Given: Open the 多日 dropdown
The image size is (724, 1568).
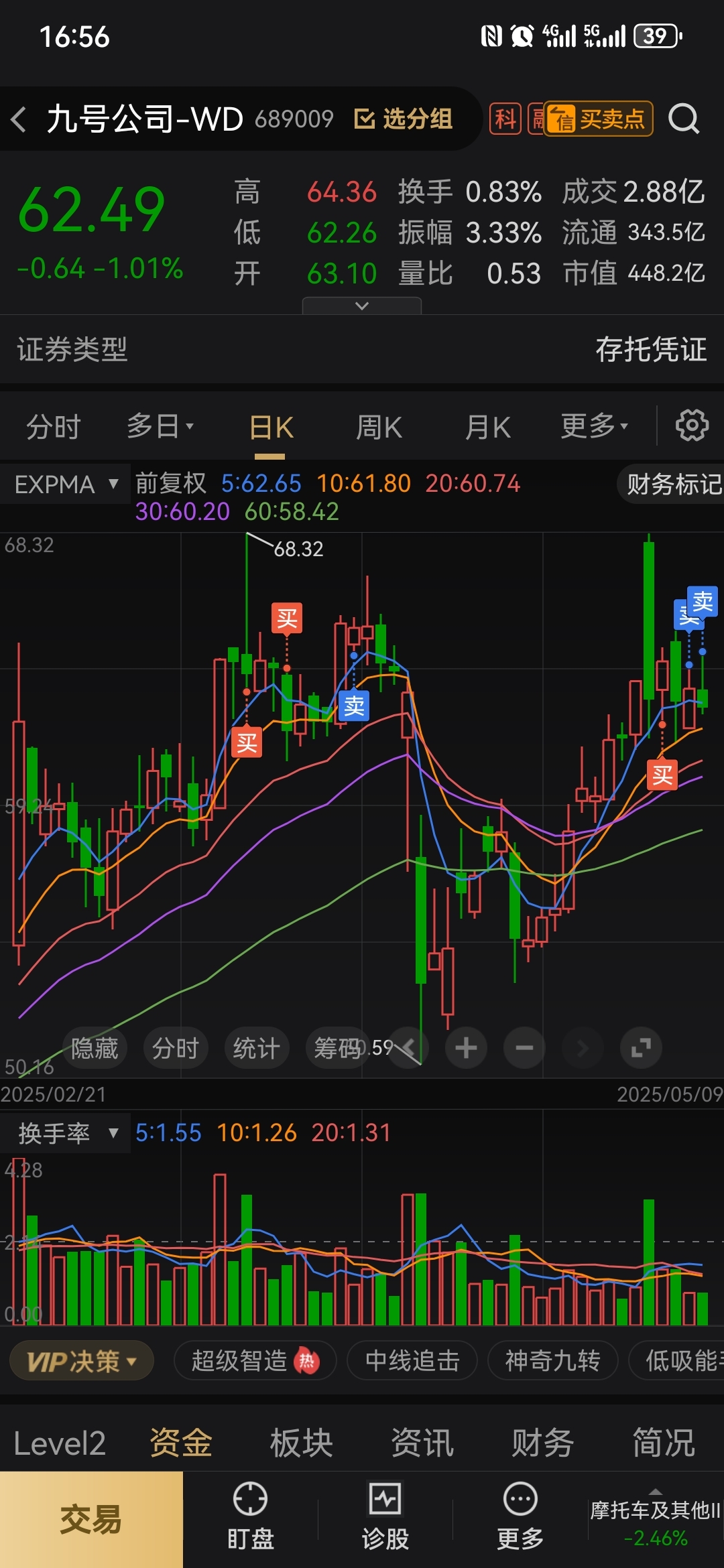Looking at the screenshot, I should (x=160, y=426).
